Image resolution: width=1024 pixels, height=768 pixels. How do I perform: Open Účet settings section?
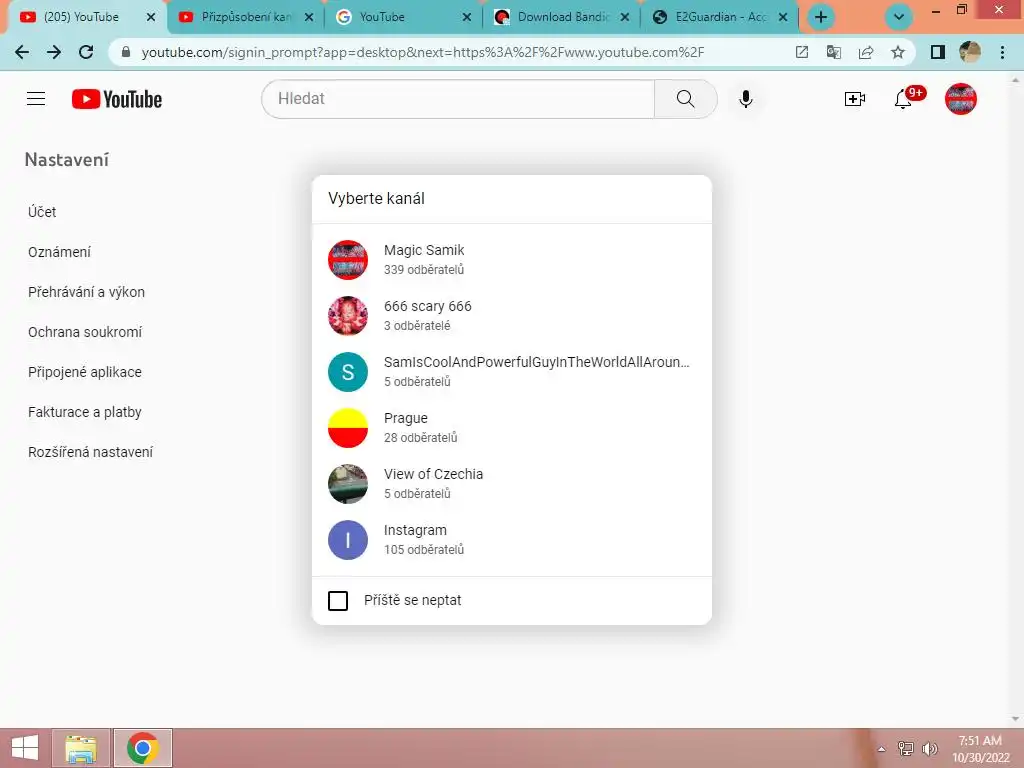(x=42, y=212)
